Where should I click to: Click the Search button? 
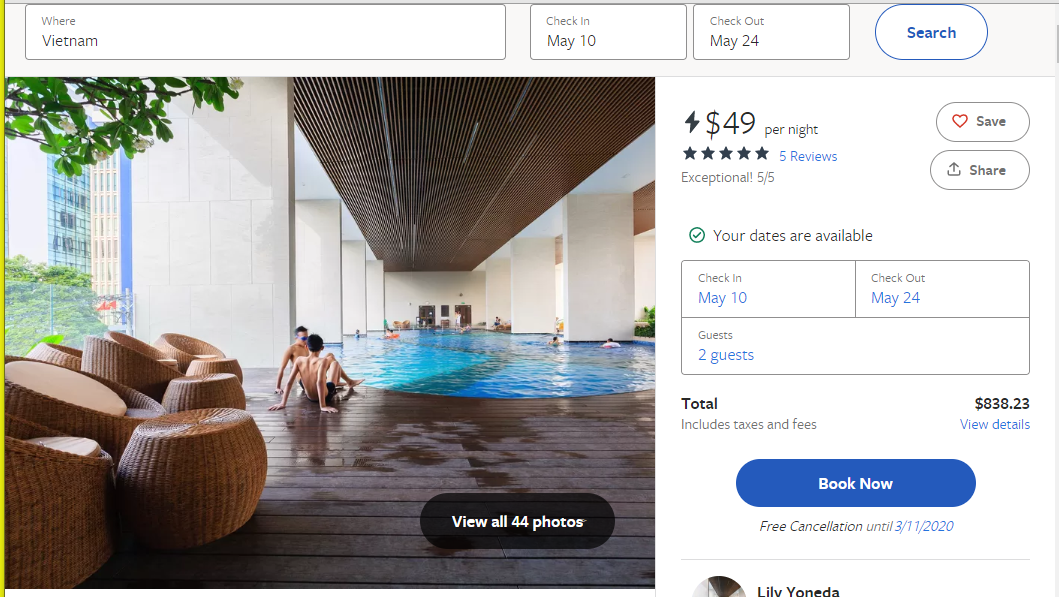point(931,33)
